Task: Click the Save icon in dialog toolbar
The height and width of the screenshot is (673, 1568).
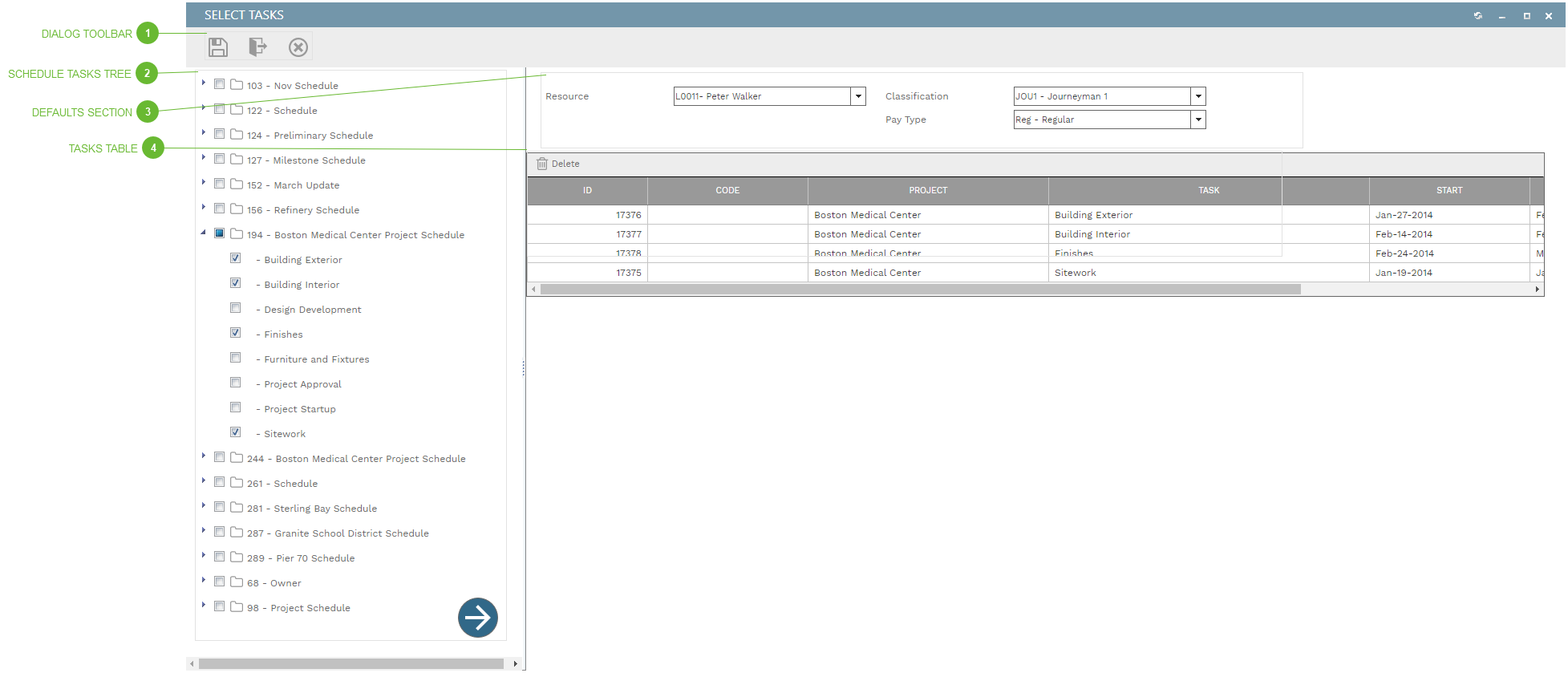Action: click(x=218, y=47)
